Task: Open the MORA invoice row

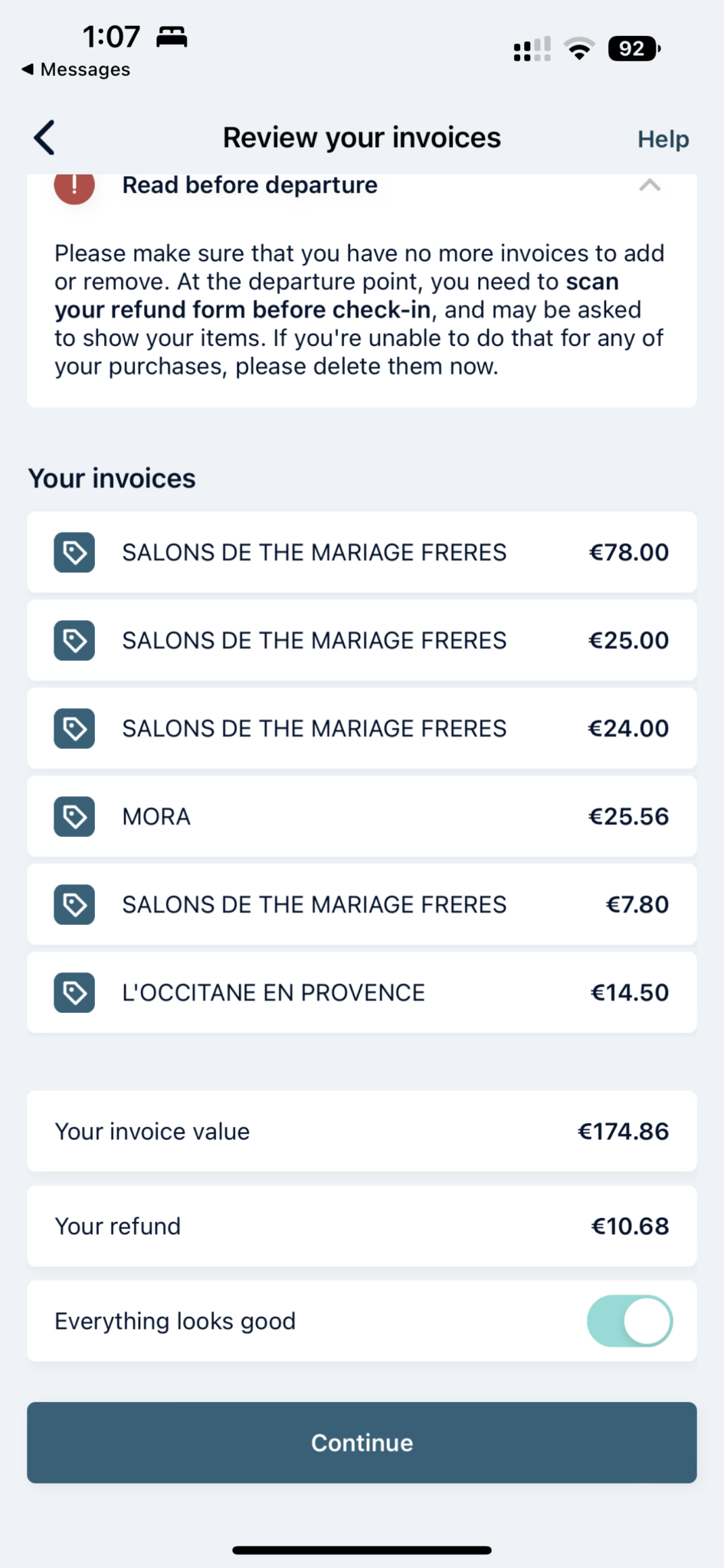Action: tap(362, 816)
